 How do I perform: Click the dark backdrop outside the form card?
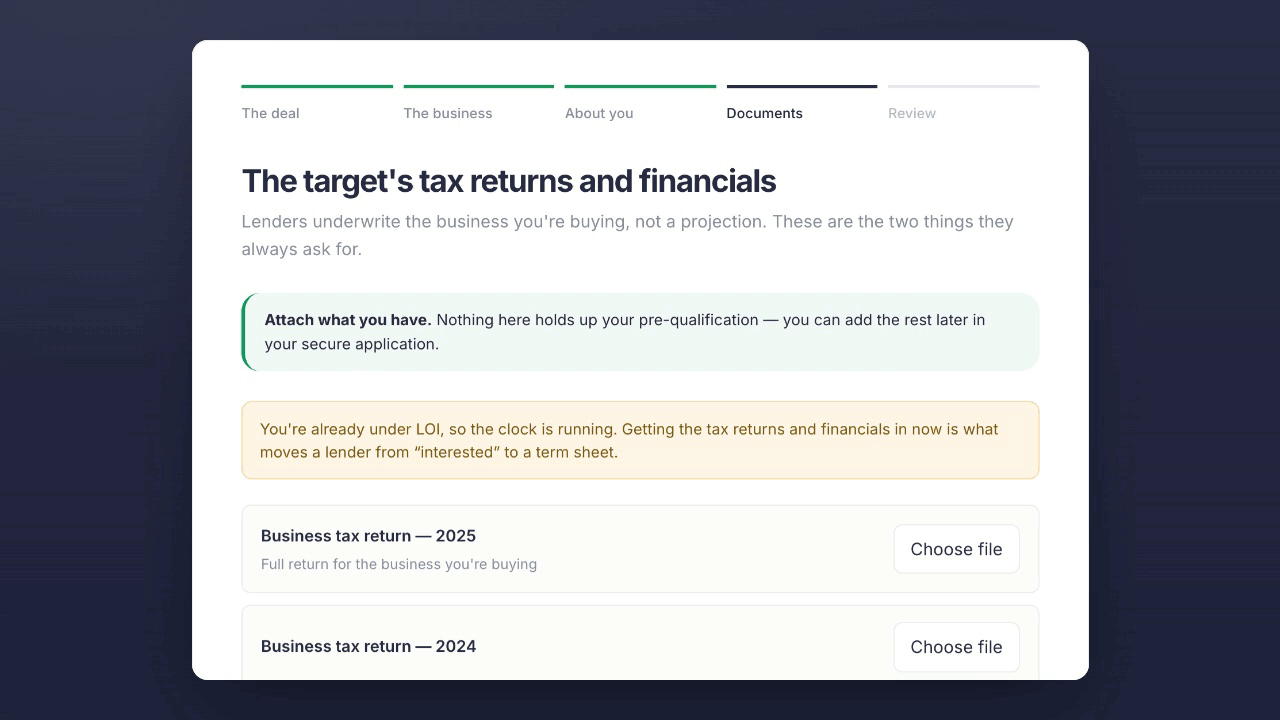pos(95,360)
